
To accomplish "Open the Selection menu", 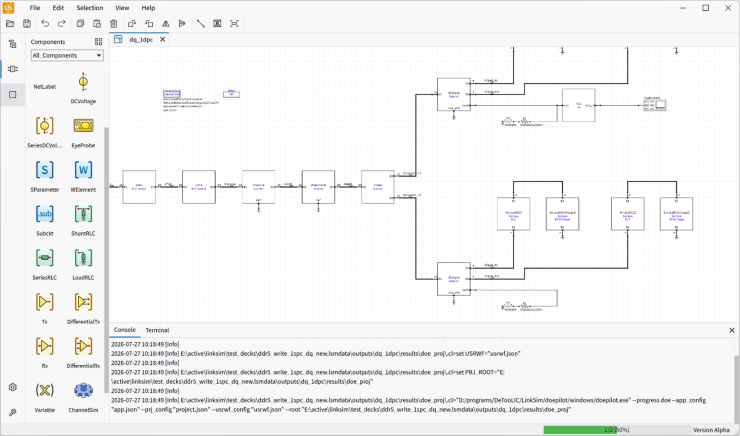I will tap(90, 8).
